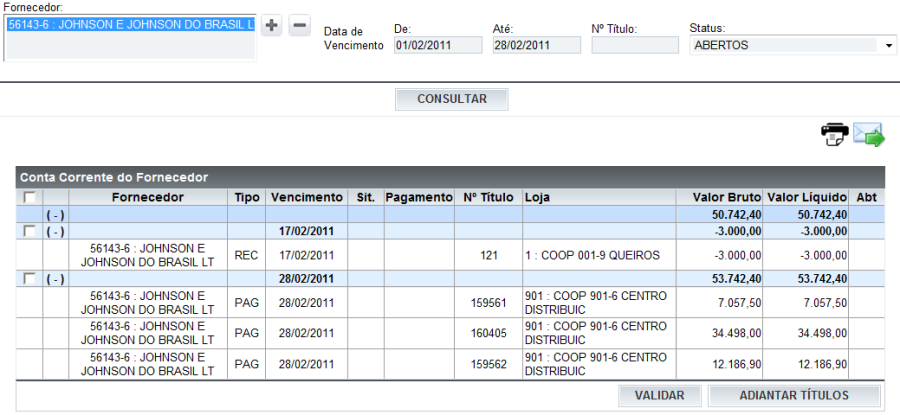Focus the Até date field 28/02/2011

537,45
